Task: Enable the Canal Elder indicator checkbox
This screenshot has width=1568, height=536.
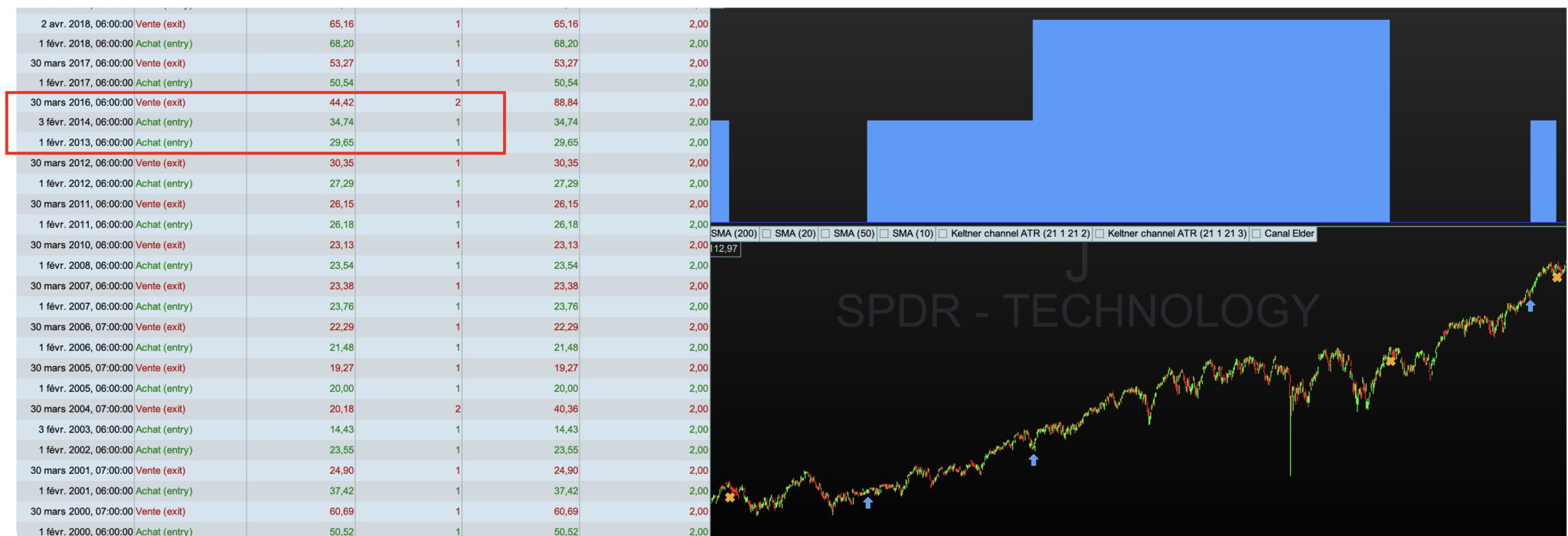Action: tap(1256, 234)
